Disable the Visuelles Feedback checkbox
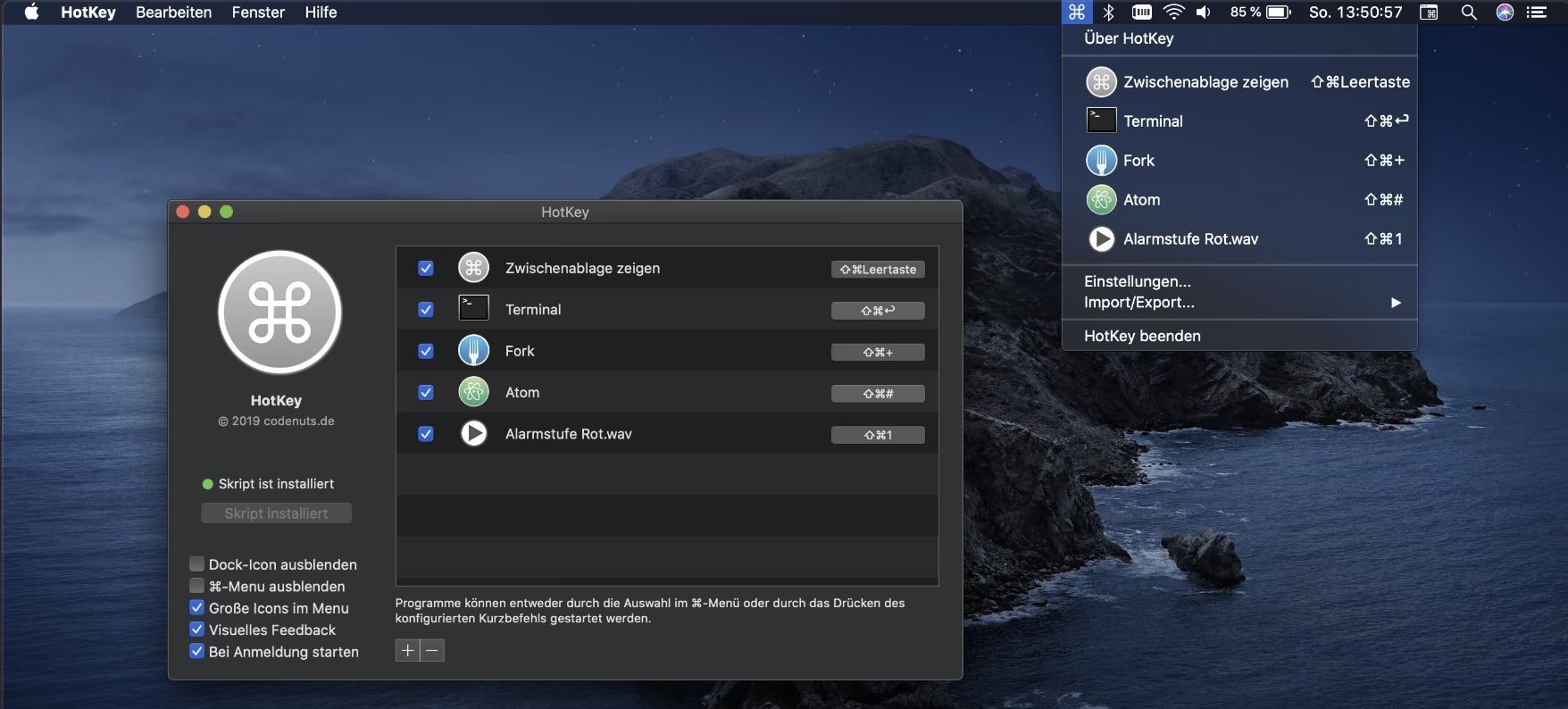Viewport: 1568px width, 709px height. pyautogui.click(x=197, y=630)
